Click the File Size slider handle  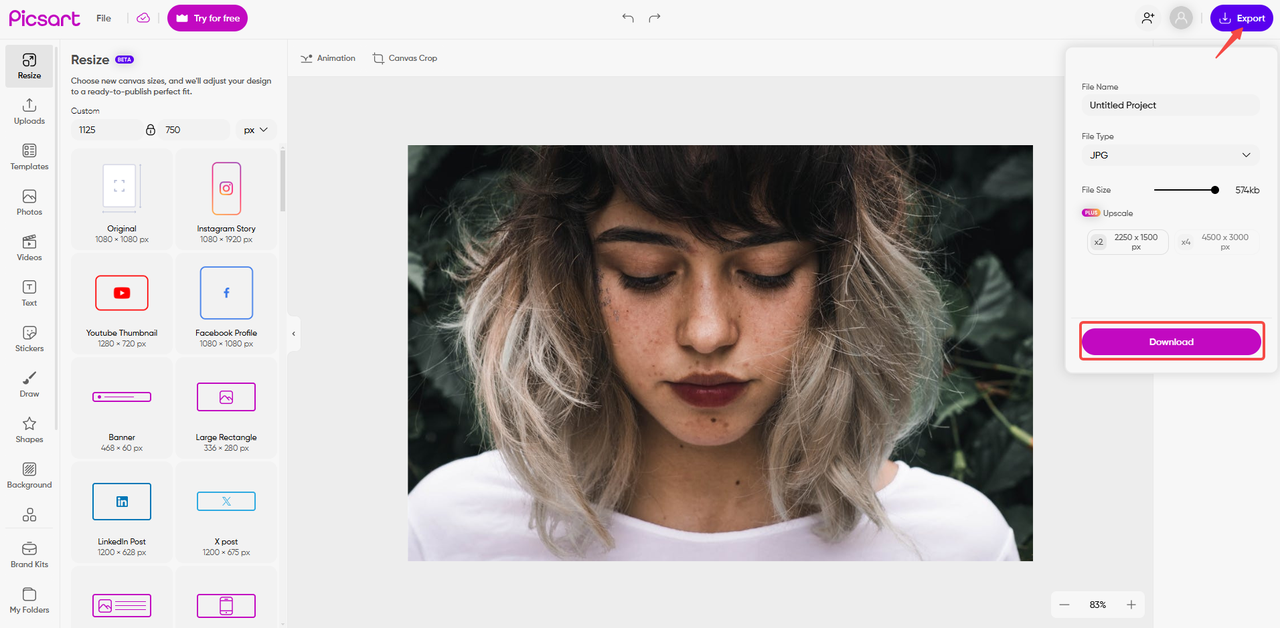pyautogui.click(x=1215, y=190)
